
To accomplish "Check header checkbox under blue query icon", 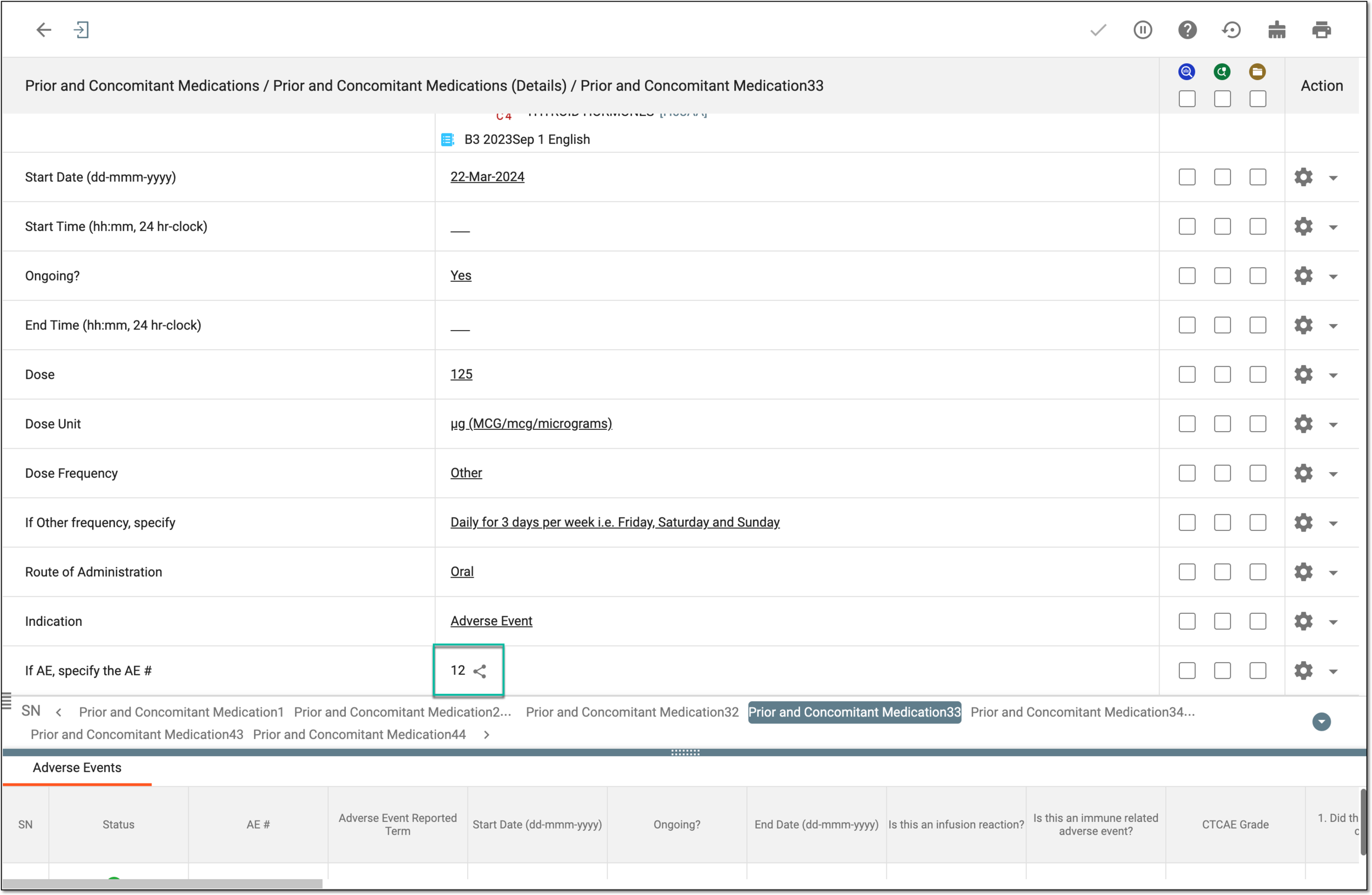I will pyautogui.click(x=1187, y=99).
